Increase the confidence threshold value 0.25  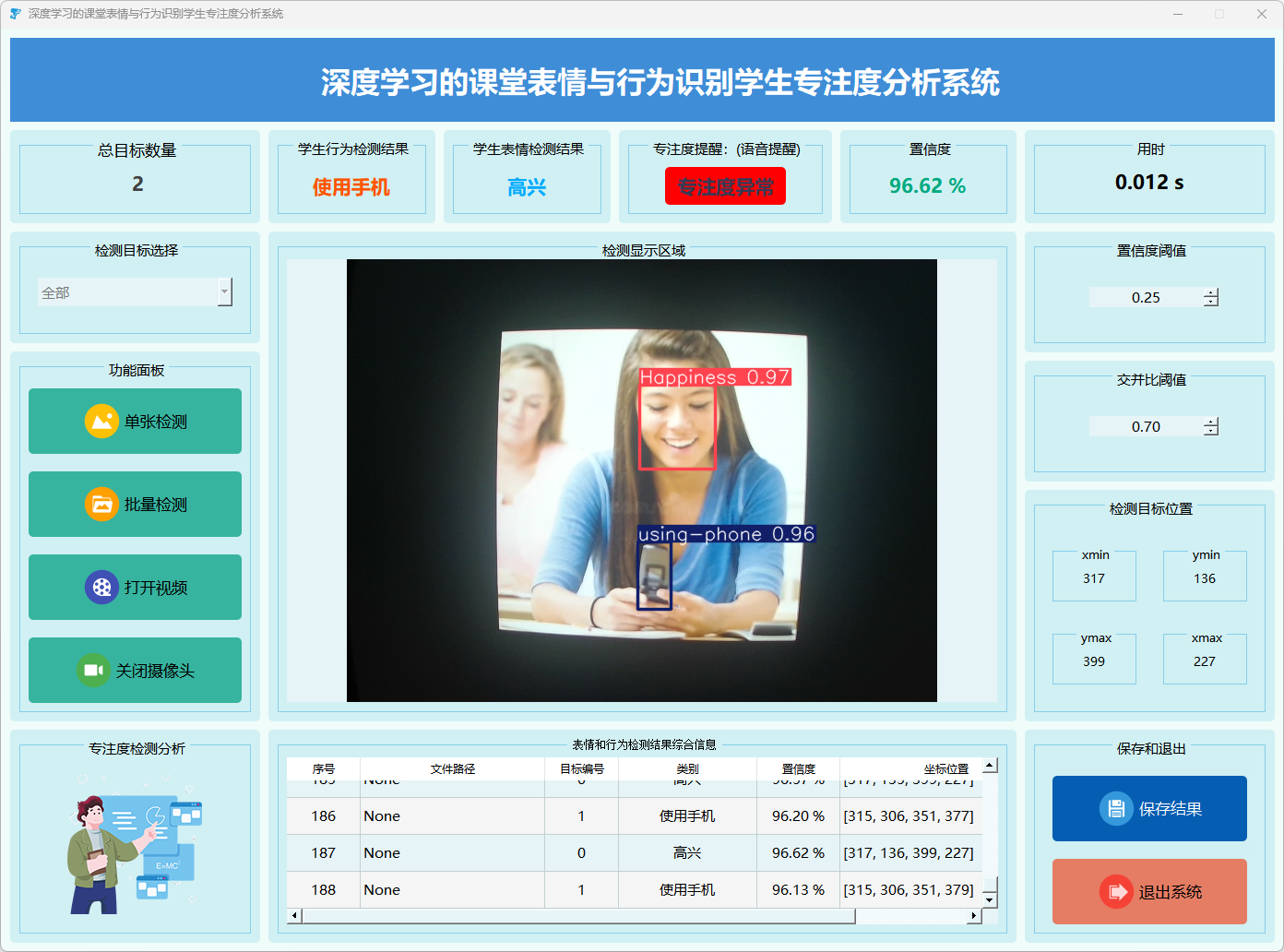1211,292
